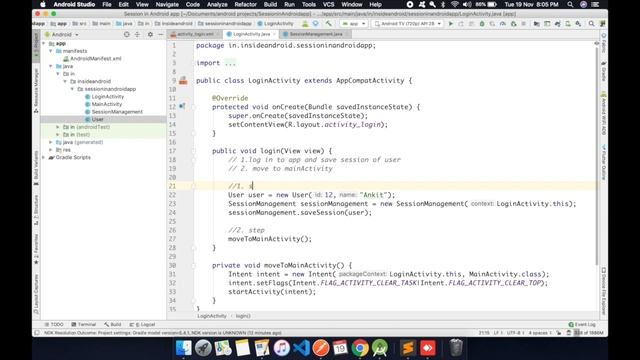The image size is (640, 360).
Task: Click the override gutter icon at line 12
Action: click(182, 107)
